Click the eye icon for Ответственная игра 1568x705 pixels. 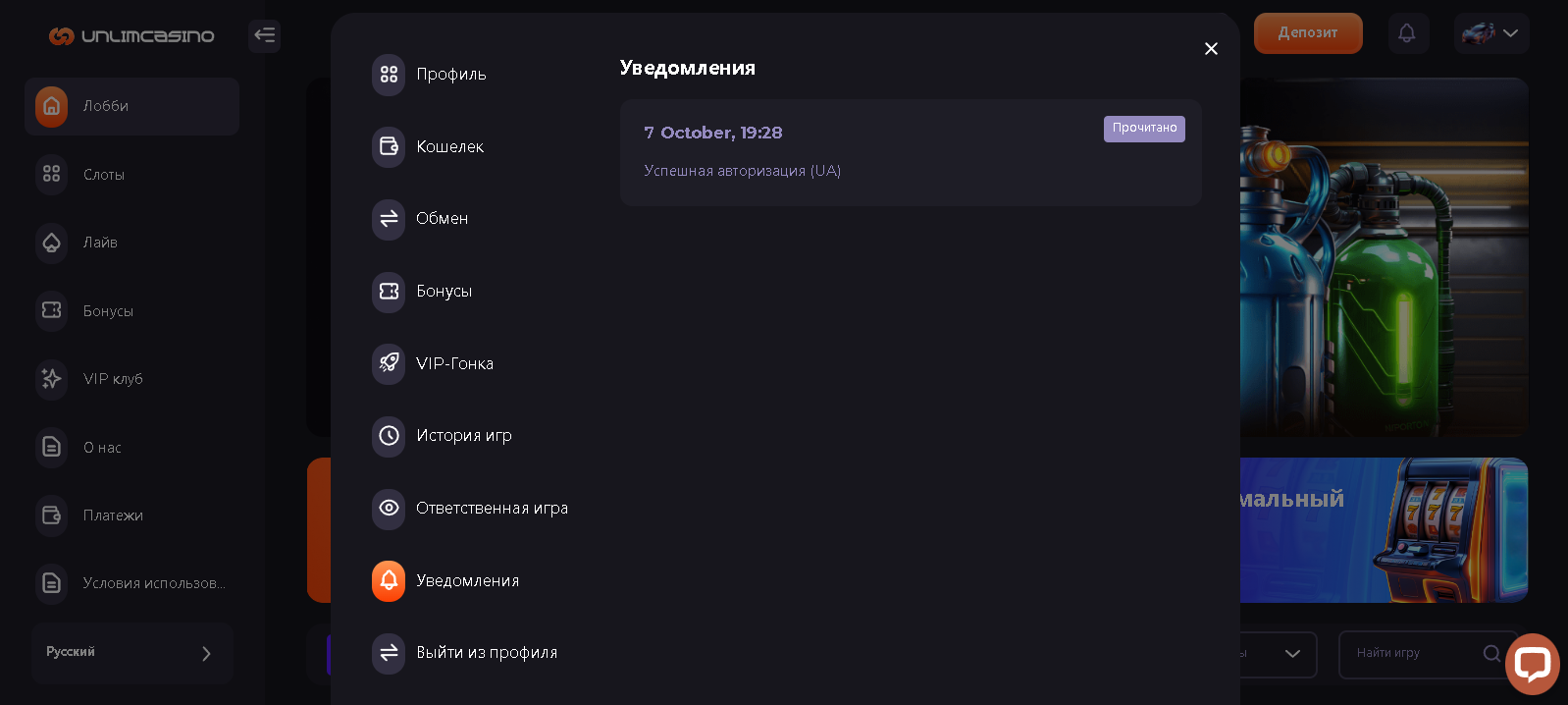(389, 509)
